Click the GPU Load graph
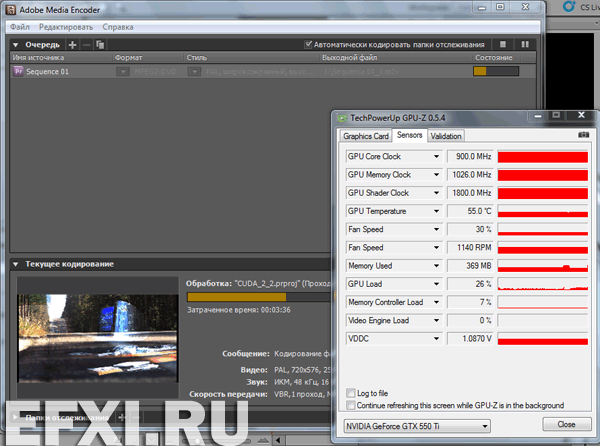The image size is (600, 446). coord(543,284)
